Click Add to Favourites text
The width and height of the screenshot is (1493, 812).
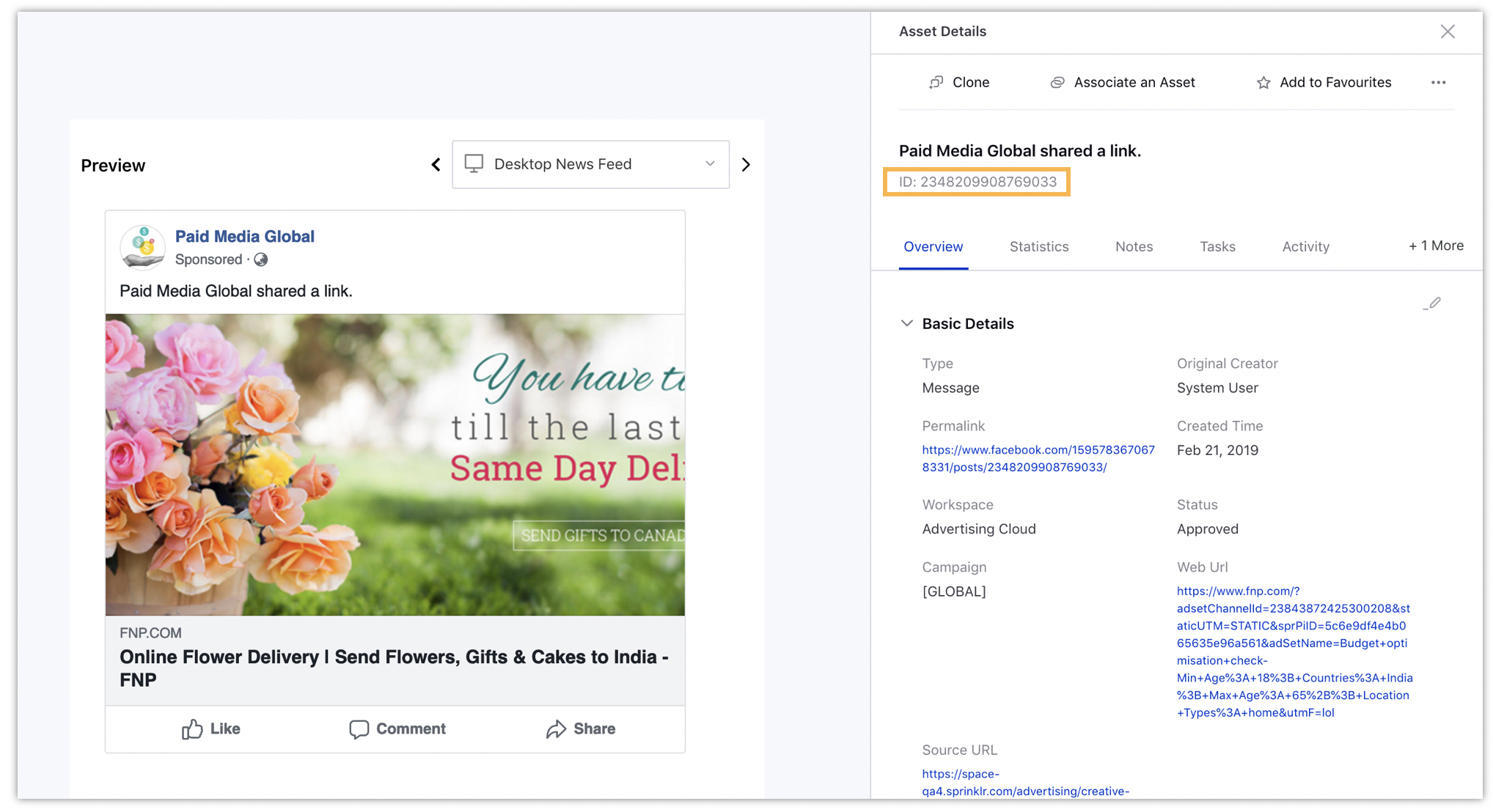click(1335, 82)
